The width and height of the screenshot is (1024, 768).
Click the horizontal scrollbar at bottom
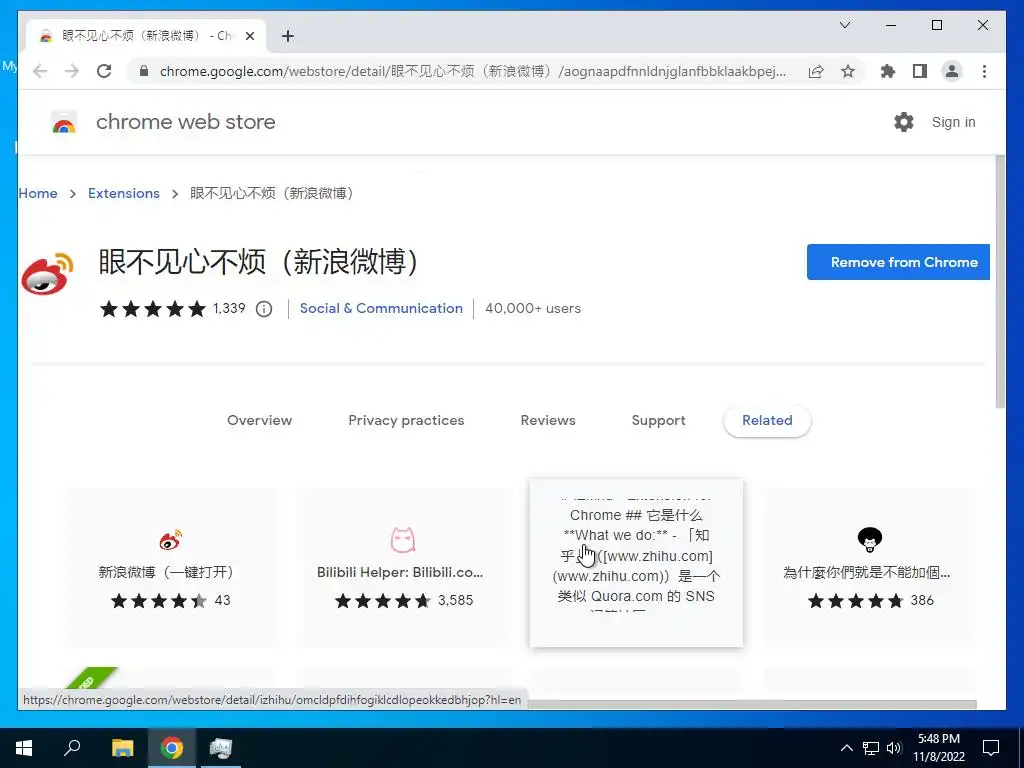pyautogui.click(x=751, y=704)
